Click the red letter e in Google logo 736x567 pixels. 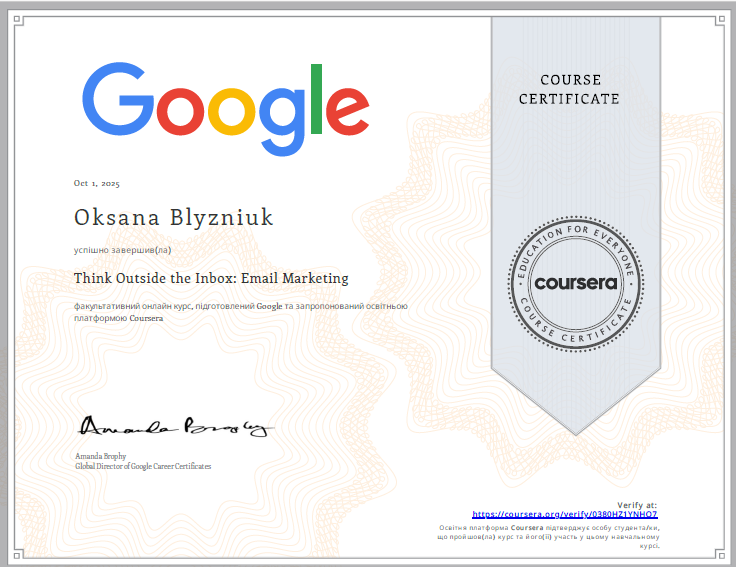coord(349,107)
